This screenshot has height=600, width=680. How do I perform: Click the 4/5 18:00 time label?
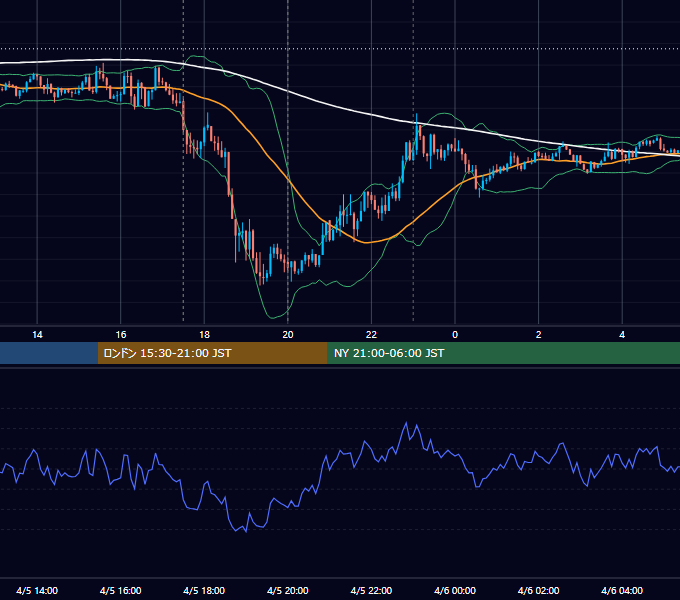204,590
